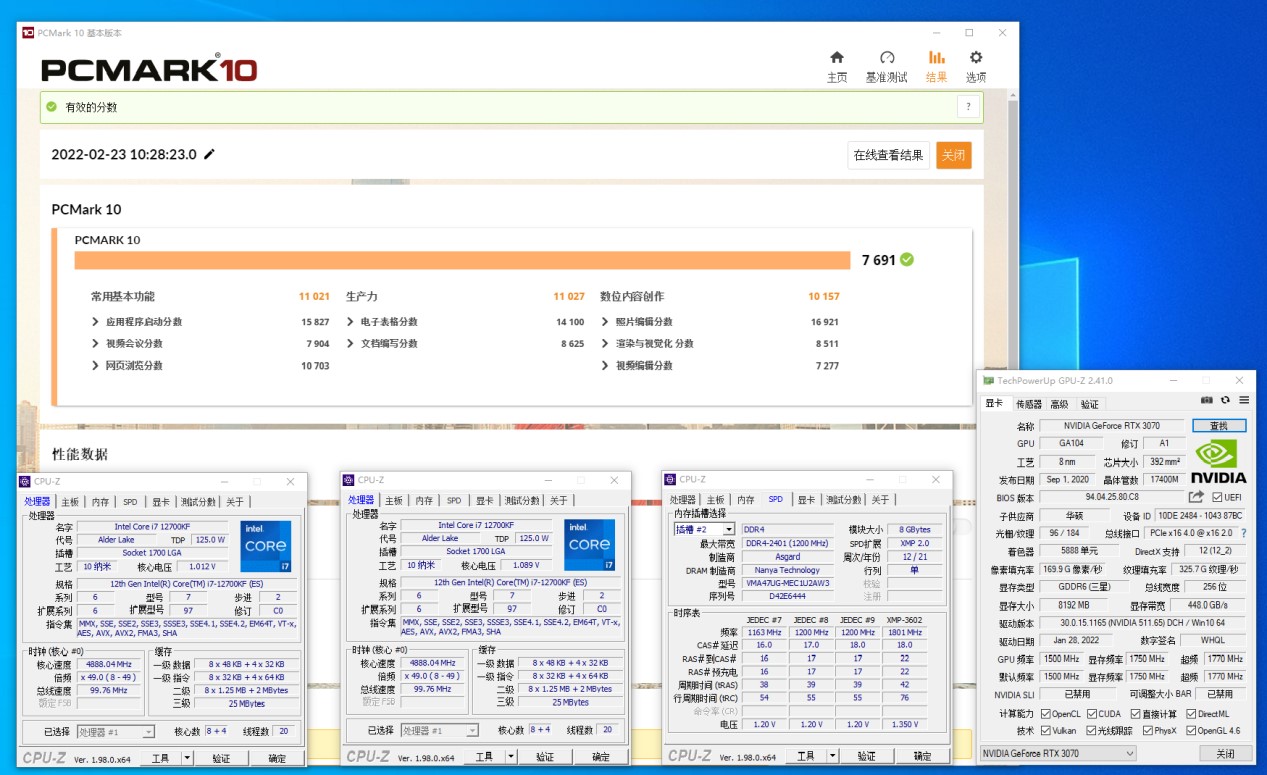Image resolution: width=1267 pixels, height=775 pixels.
Task: Click the 关闭 button at GPU-Z bottom
Action: (1225, 753)
